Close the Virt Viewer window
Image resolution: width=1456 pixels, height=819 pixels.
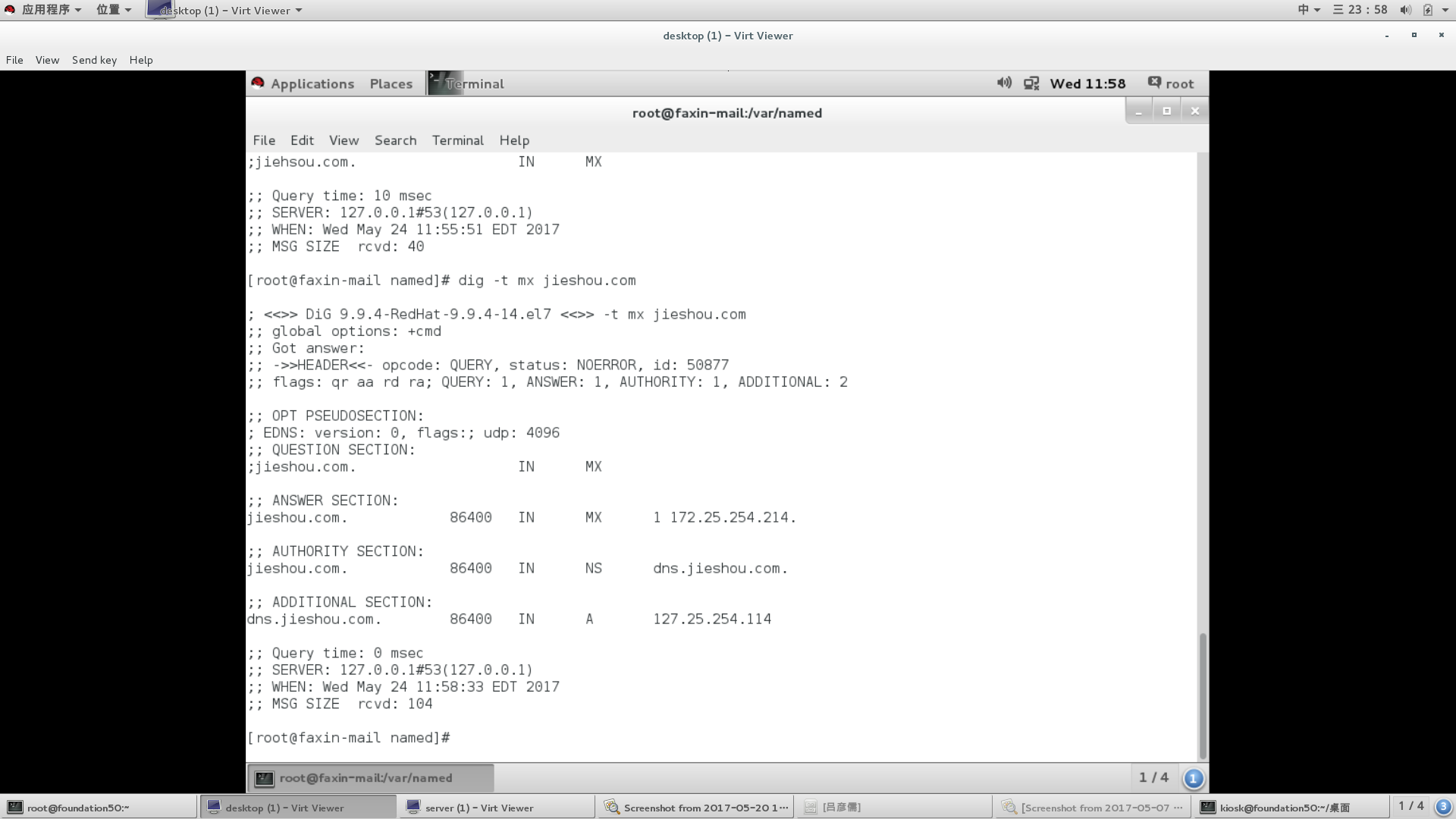pyautogui.click(x=1442, y=35)
